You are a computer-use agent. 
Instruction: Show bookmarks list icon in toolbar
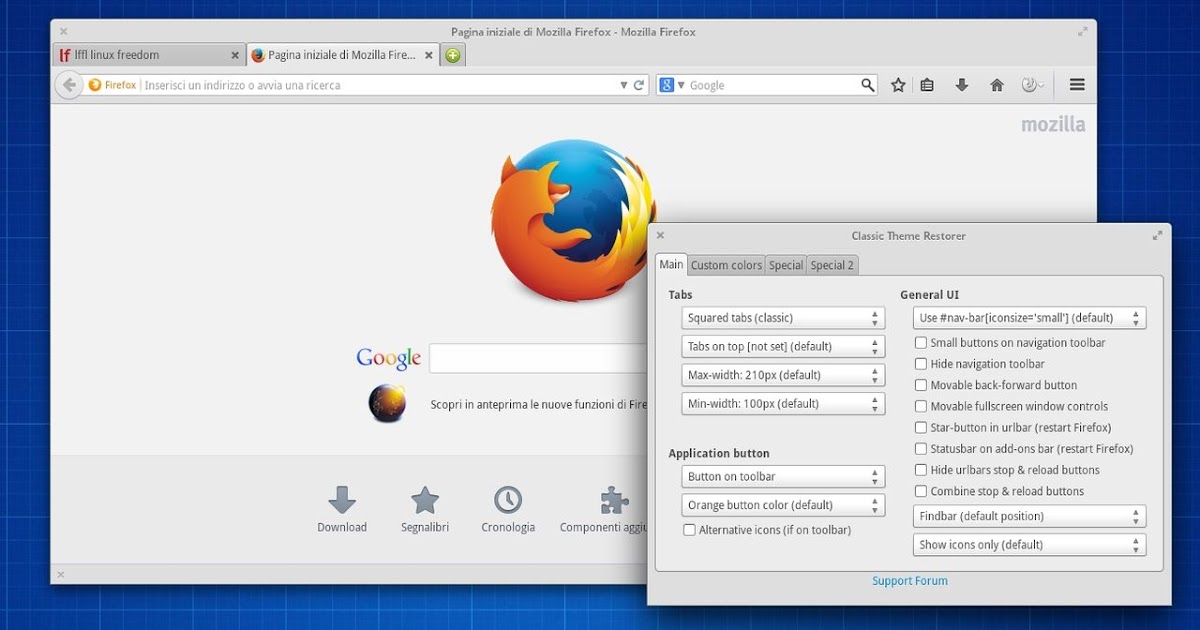click(927, 85)
